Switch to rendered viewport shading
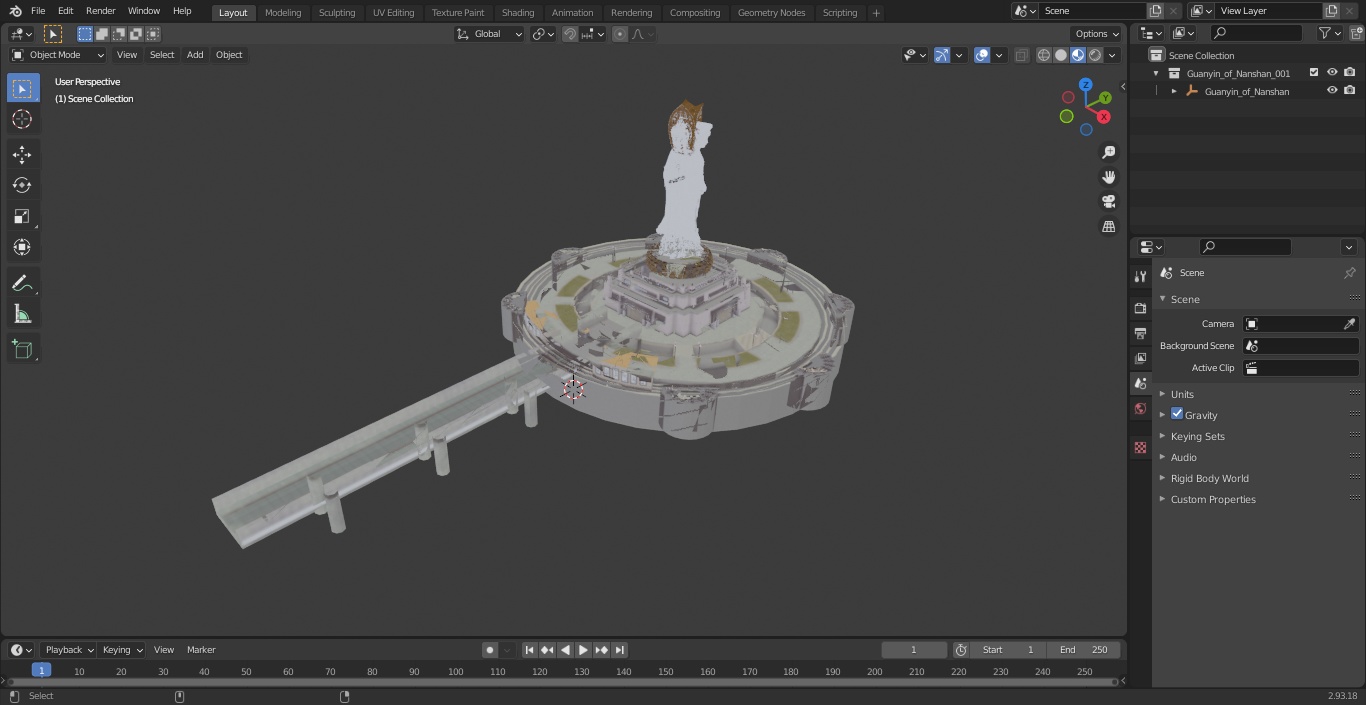Viewport: 1366px width, 705px height. coord(1095,55)
